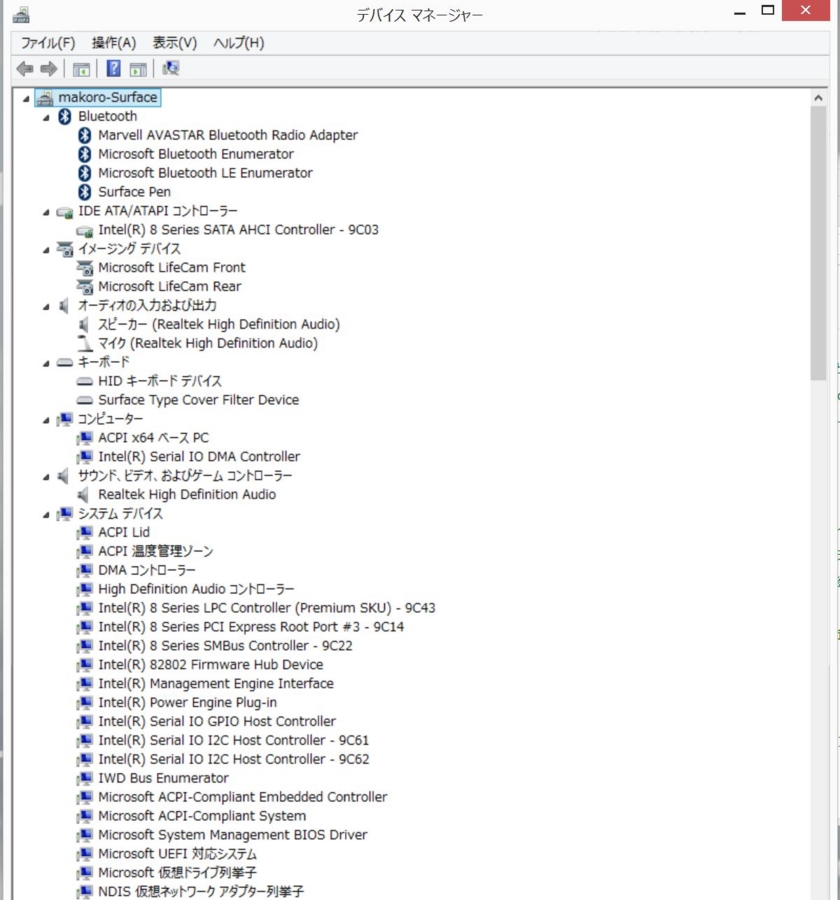Select Intel 8 Series PCI Express Root Port #3
The image size is (840, 900).
click(251, 627)
